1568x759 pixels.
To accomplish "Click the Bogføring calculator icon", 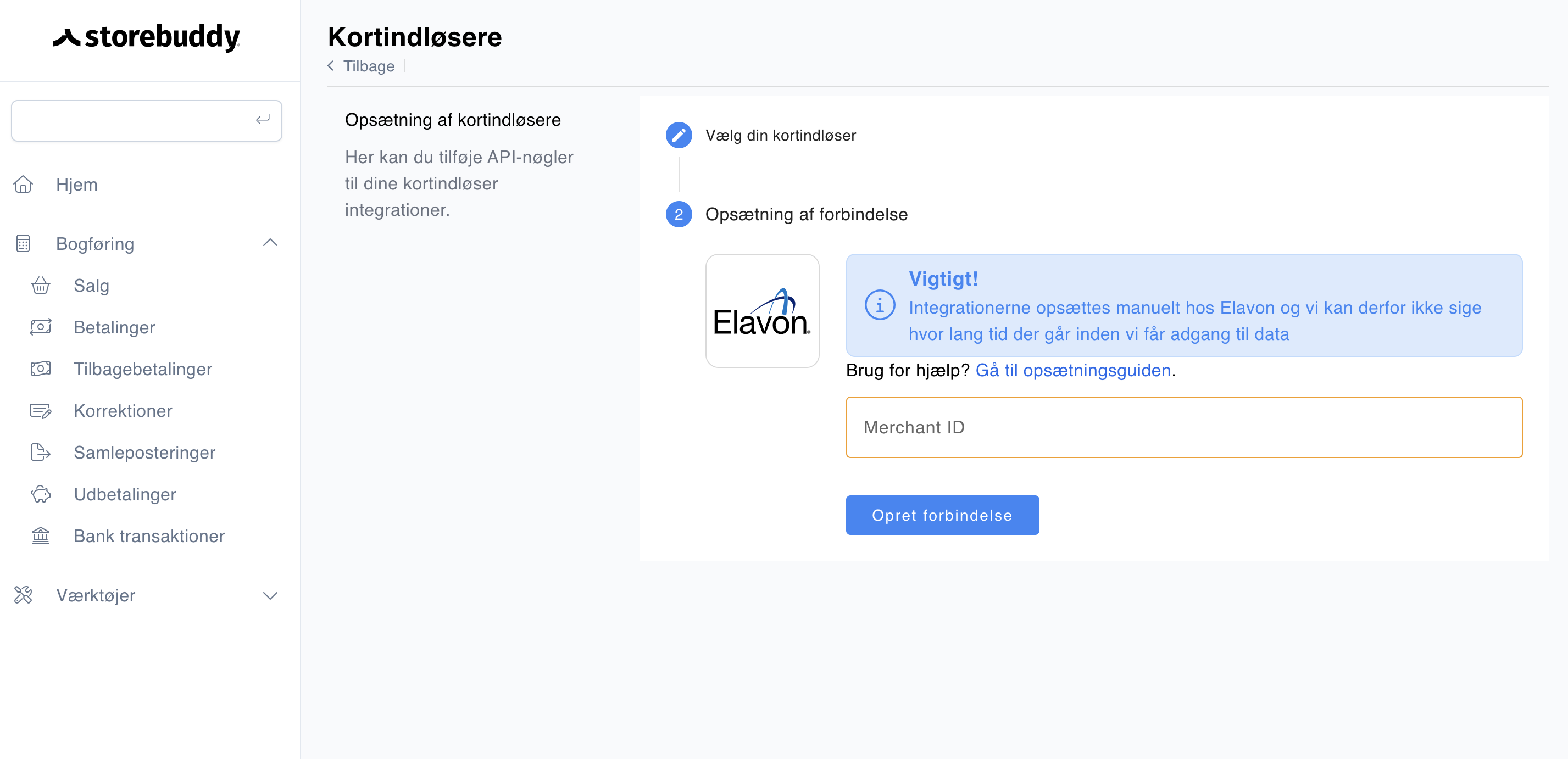I will pos(23,243).
